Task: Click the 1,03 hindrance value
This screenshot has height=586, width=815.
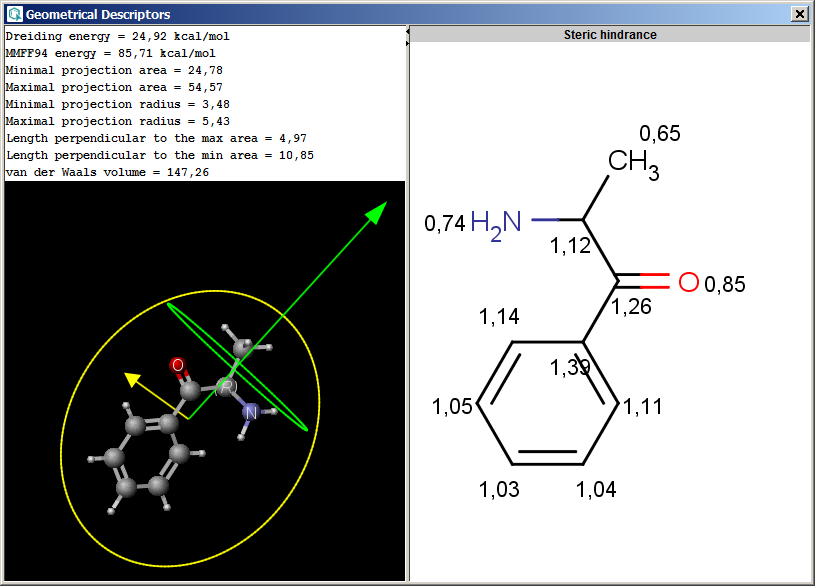Action: pos(499,490)
